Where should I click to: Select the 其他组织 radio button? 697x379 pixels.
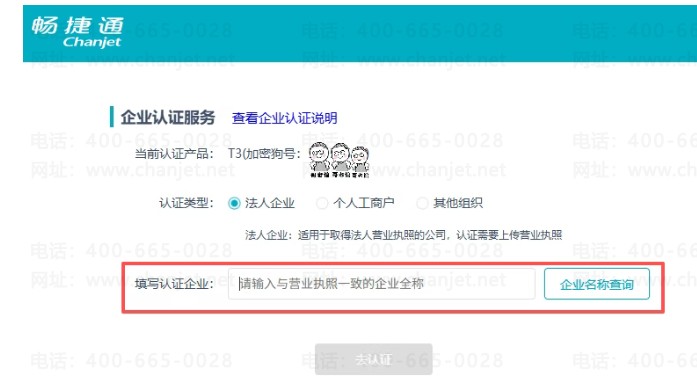click(422, 203)
